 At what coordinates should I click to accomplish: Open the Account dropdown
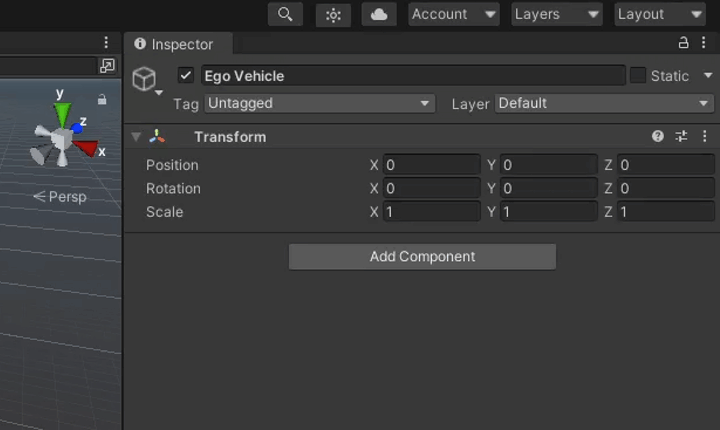[454, 14]
